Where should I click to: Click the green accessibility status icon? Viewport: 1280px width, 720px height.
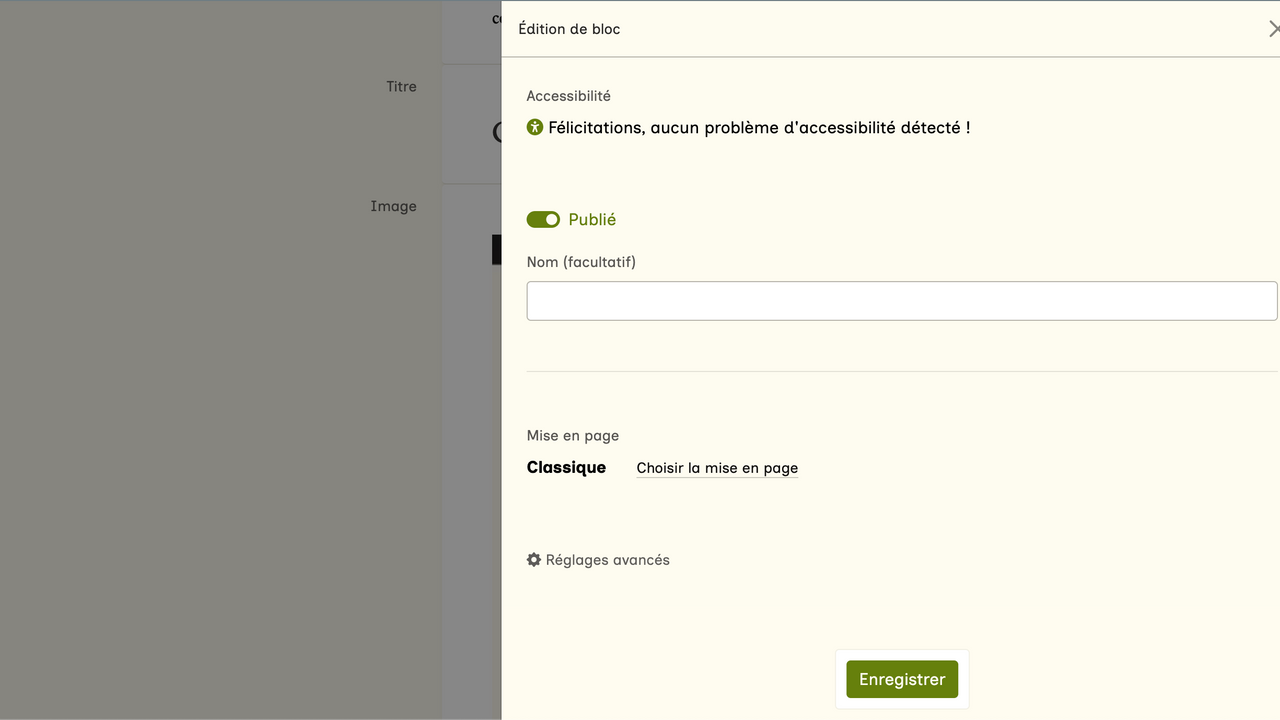coord(535,127)
